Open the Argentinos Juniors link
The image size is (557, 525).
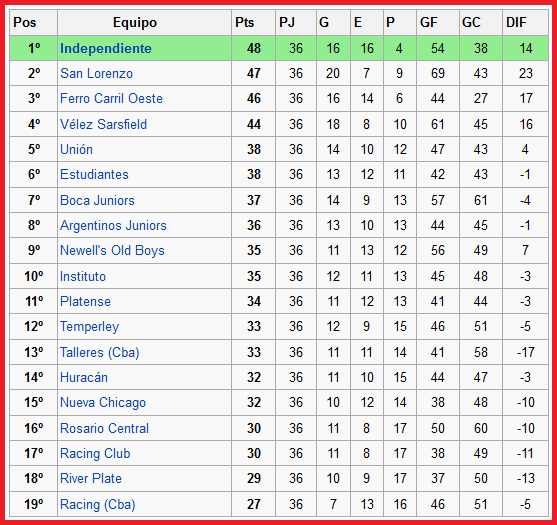point(113,226)
